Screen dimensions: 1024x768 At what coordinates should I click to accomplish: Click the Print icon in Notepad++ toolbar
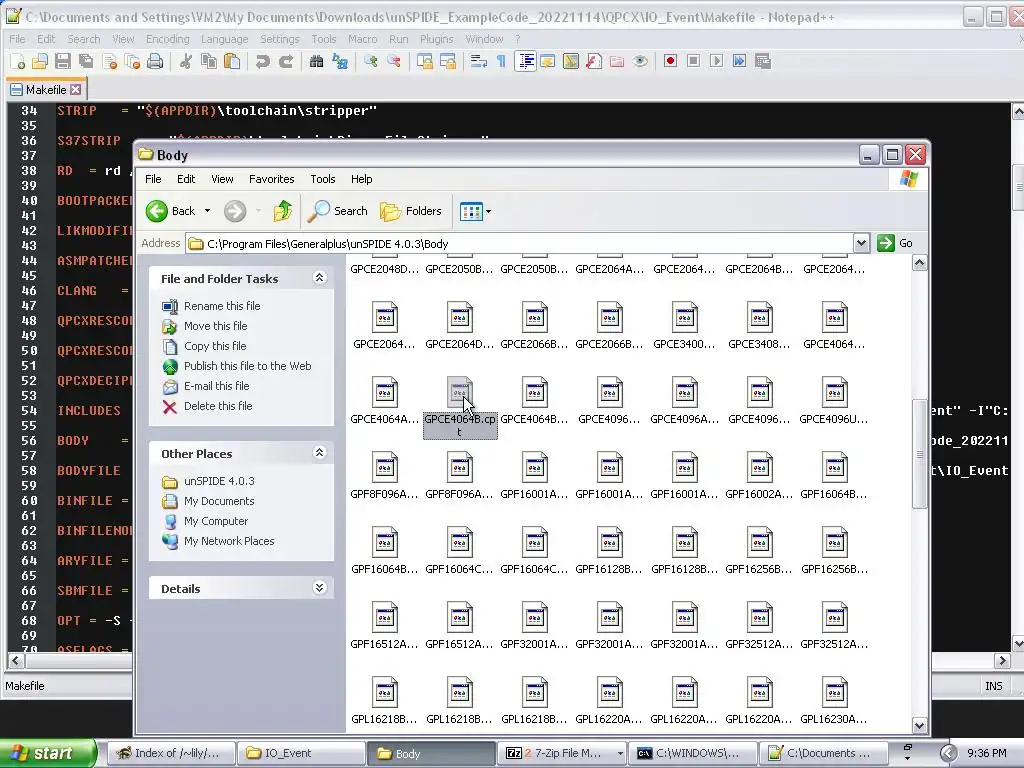pos(155,61)
